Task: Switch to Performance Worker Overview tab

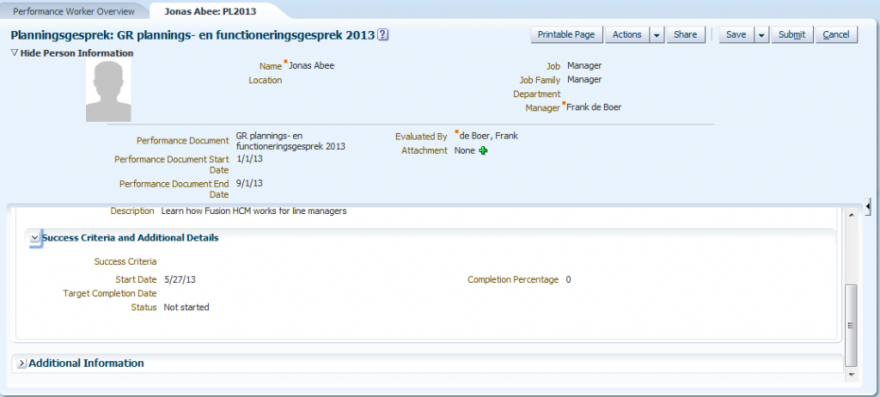Action: point(74,11)
